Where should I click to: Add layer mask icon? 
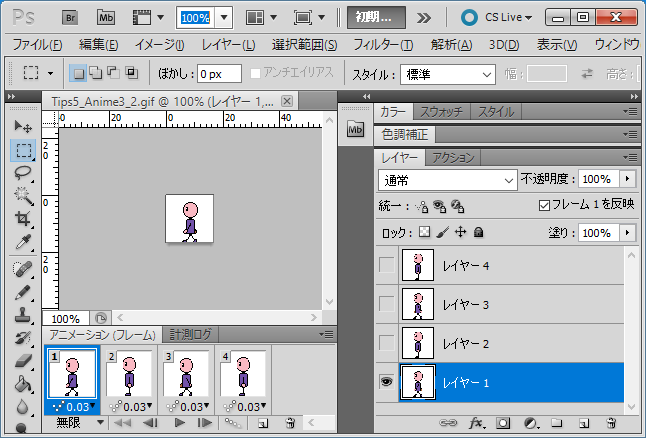tap(503, 423)
